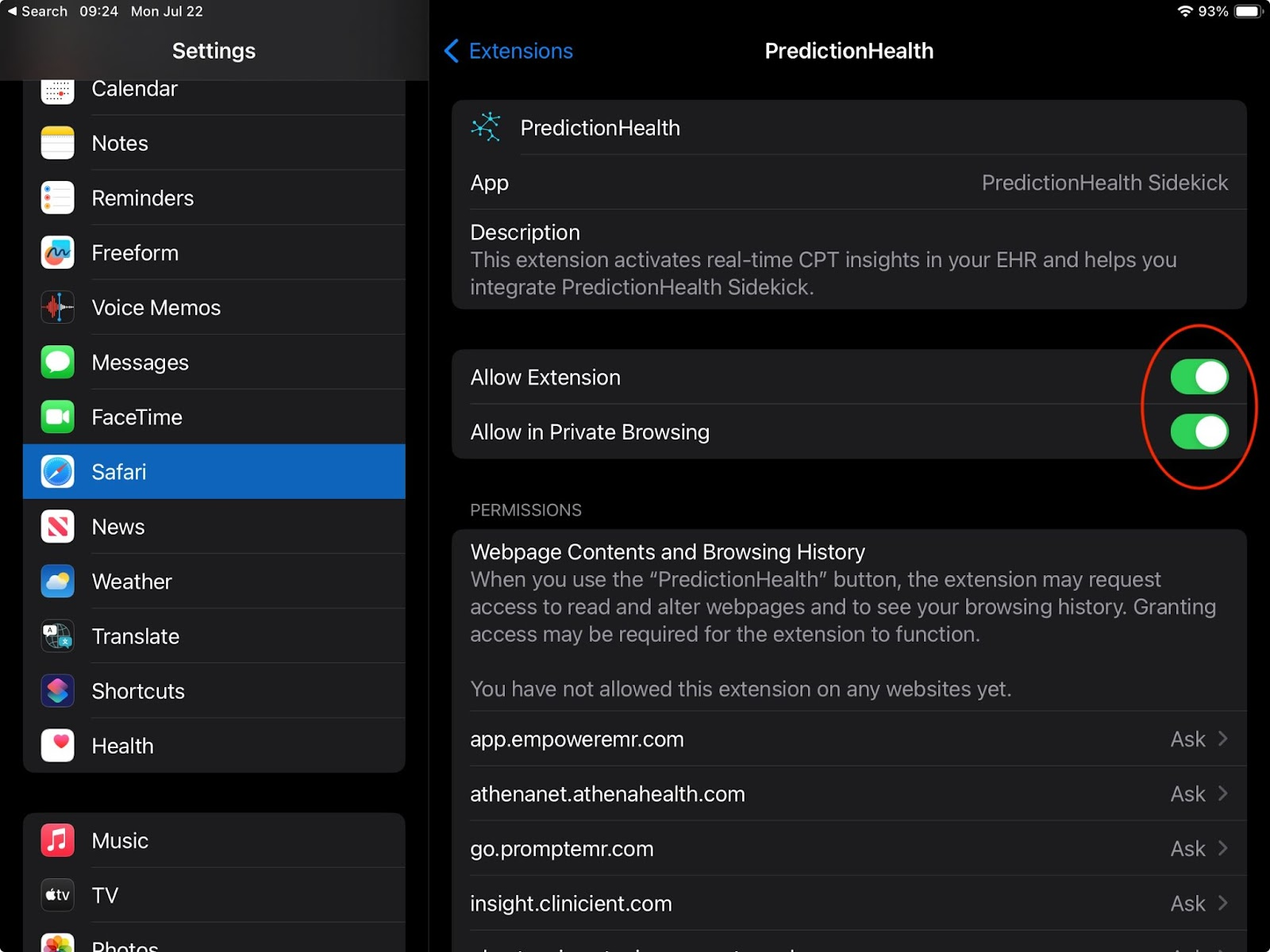Tap the Voice Memos waveform icon
This screenshot has height=952, width=1270.
(57, 307)
